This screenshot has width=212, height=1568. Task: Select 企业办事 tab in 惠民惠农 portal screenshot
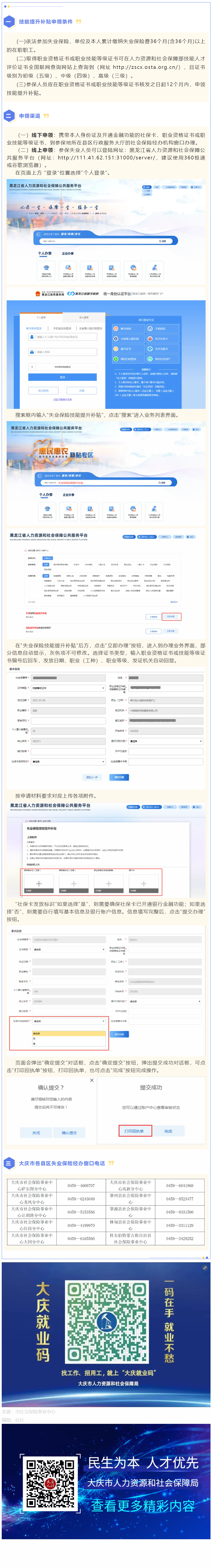pos(68,495)
